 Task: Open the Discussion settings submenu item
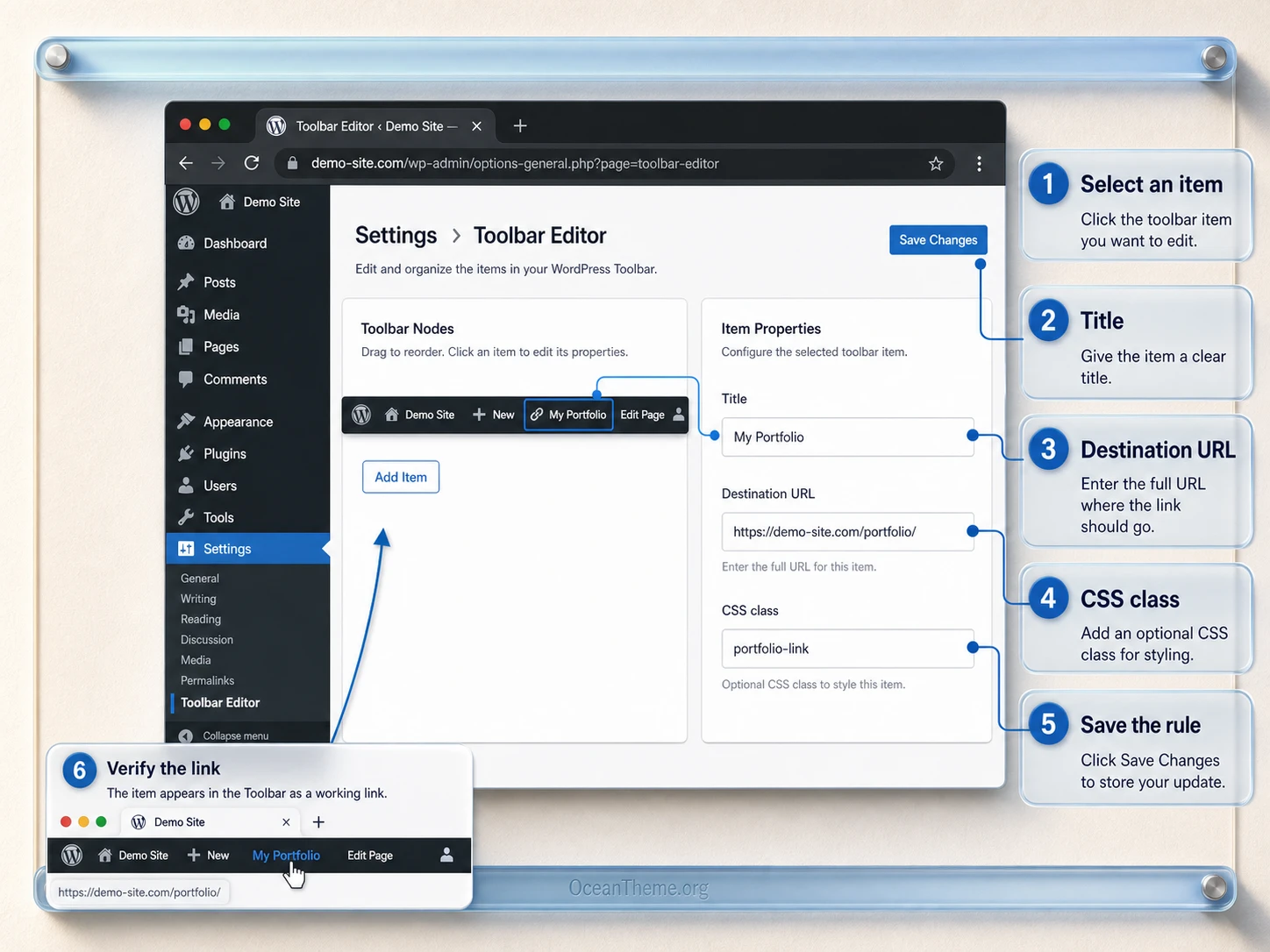207,640
